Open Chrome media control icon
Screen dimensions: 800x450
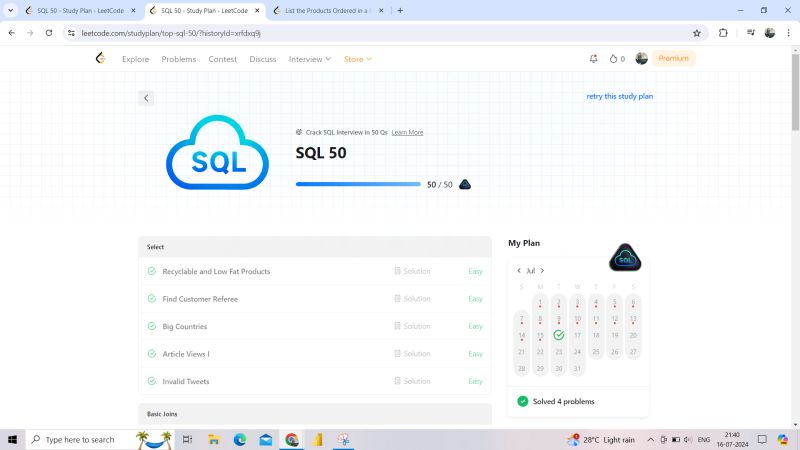pos(751,33)
